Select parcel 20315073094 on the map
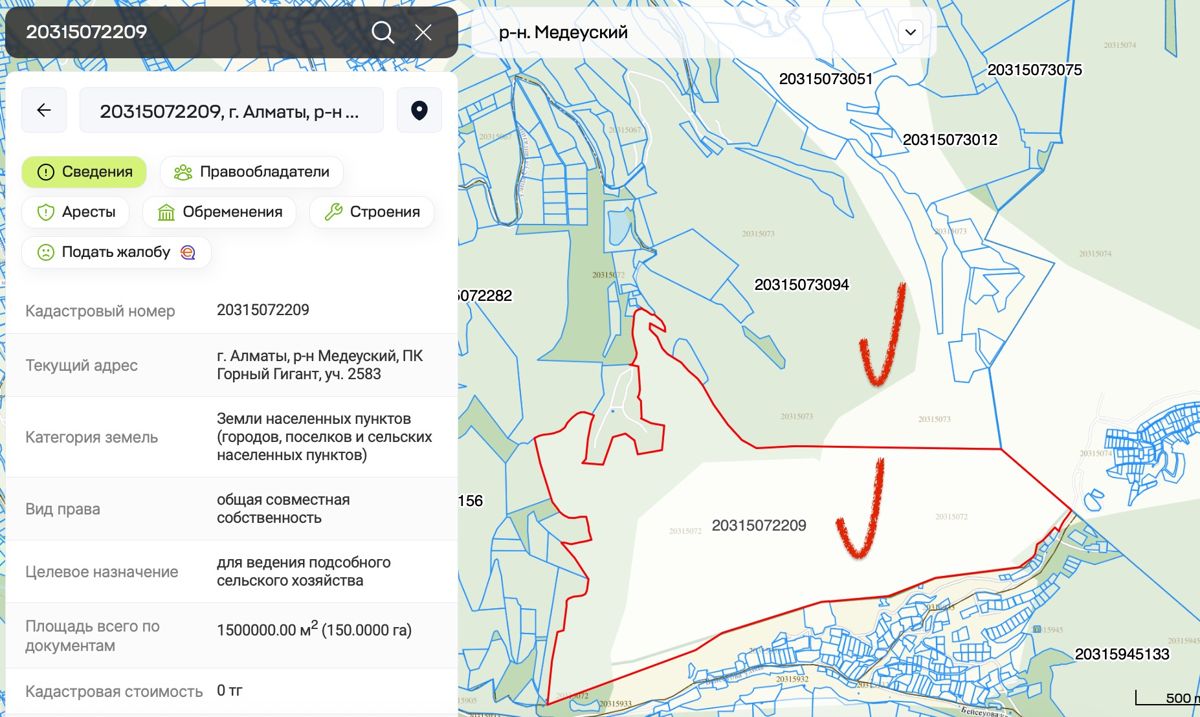Screen dimensions: 1200x717 point(802,285)
